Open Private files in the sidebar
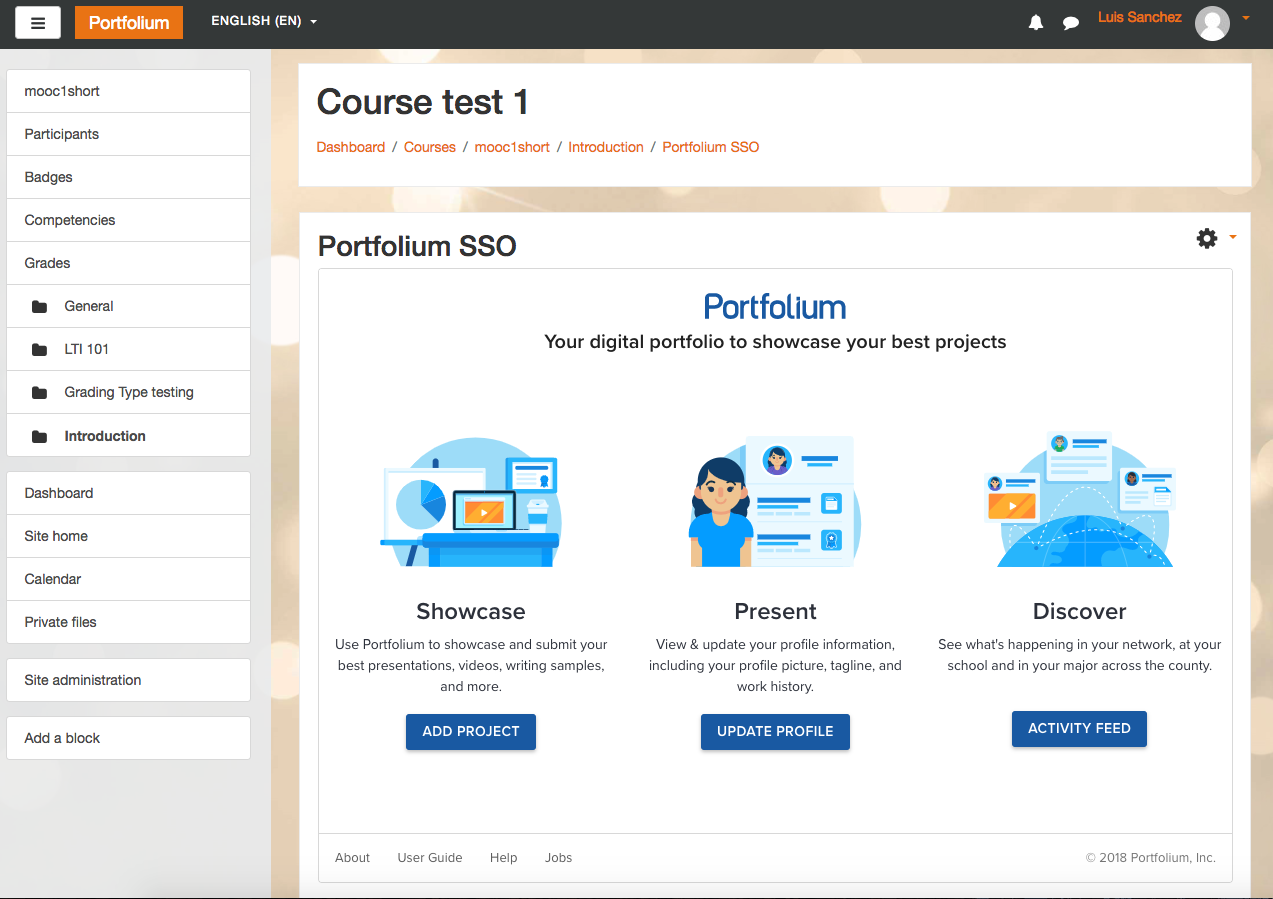 [128, 622]
